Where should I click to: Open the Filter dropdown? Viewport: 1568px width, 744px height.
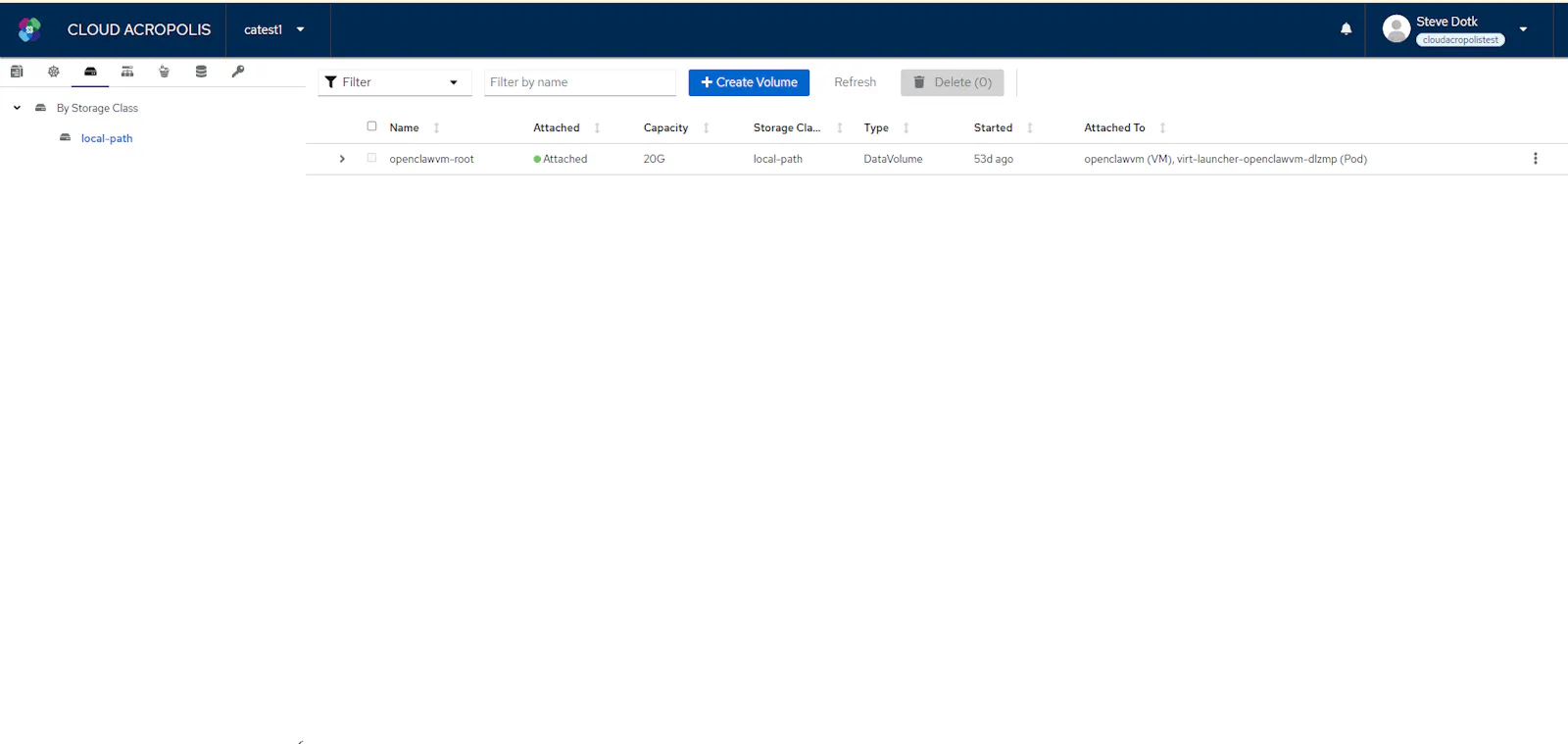pos(394,82)
